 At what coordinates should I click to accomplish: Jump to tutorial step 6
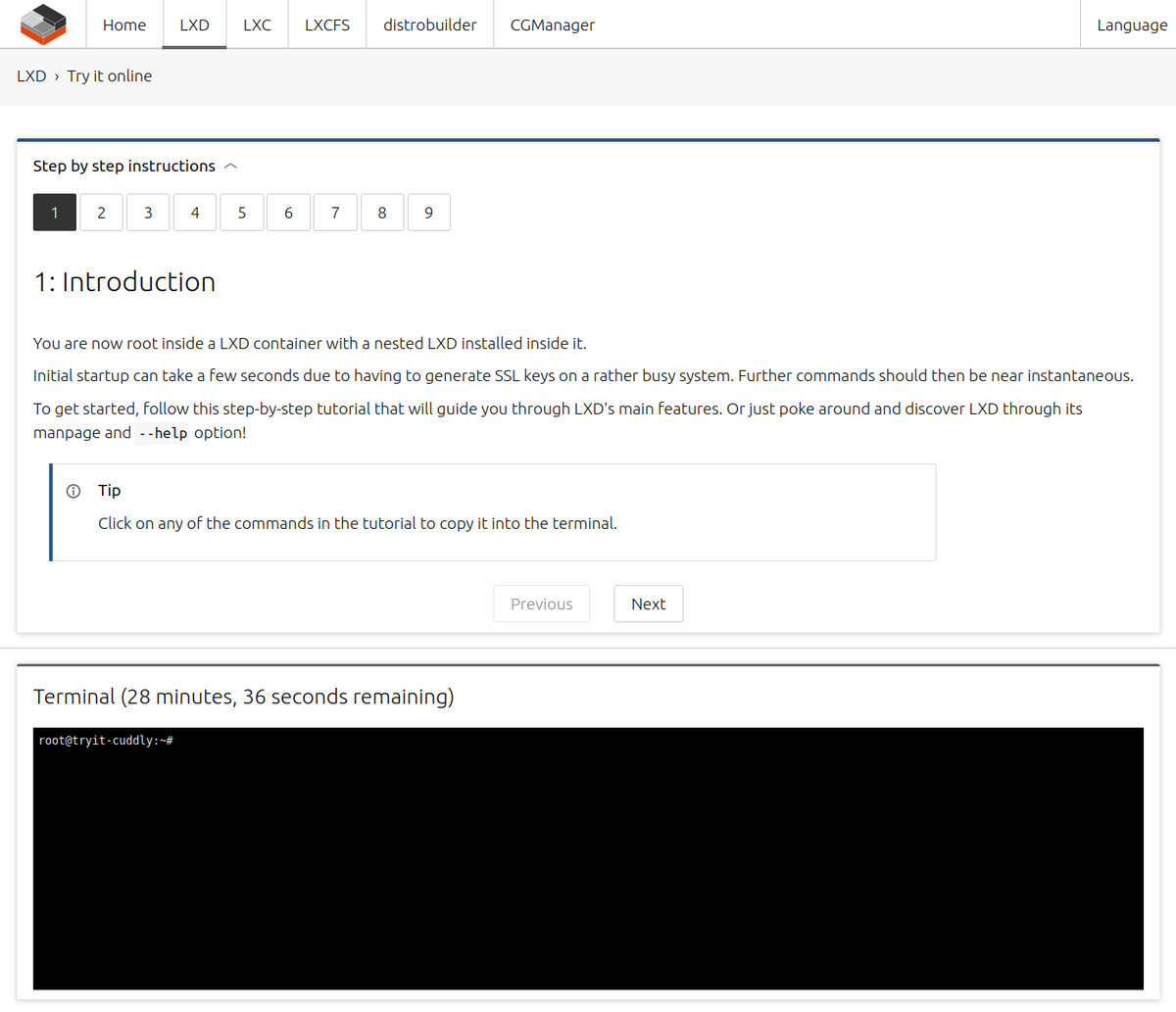tap(288, 213)
